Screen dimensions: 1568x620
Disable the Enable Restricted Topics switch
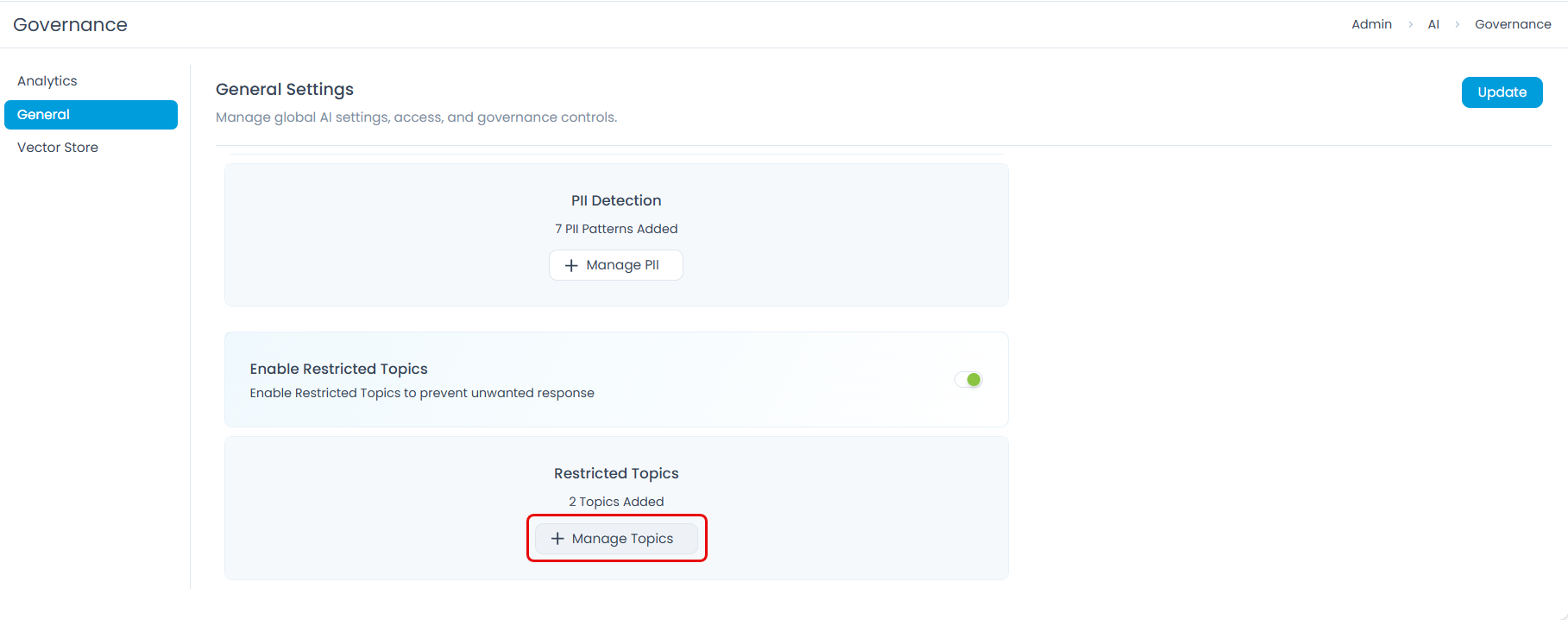[968, 380]
